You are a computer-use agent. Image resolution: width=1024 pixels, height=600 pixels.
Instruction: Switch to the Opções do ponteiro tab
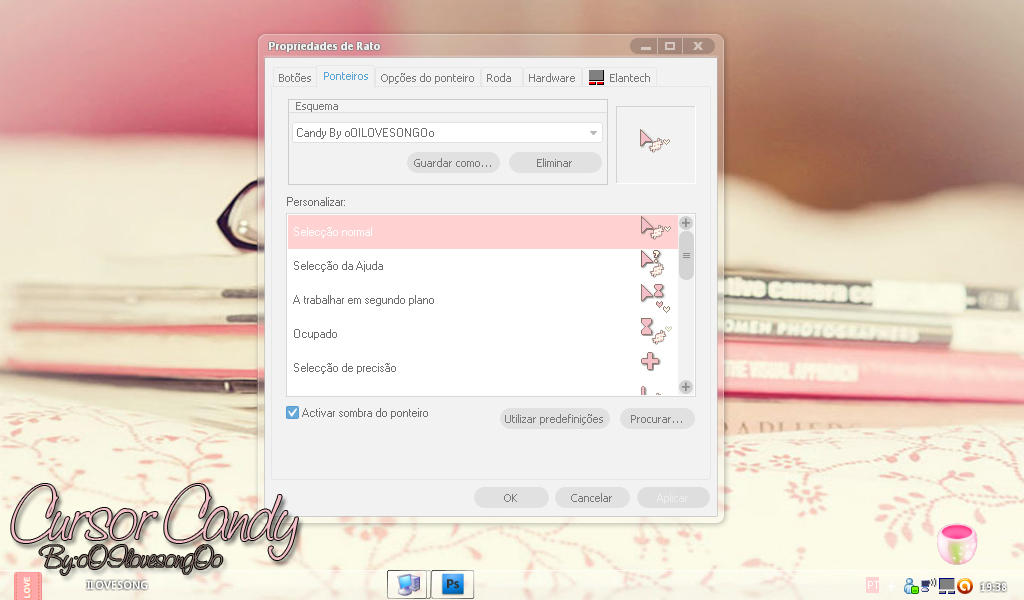[x=427, y=78]
